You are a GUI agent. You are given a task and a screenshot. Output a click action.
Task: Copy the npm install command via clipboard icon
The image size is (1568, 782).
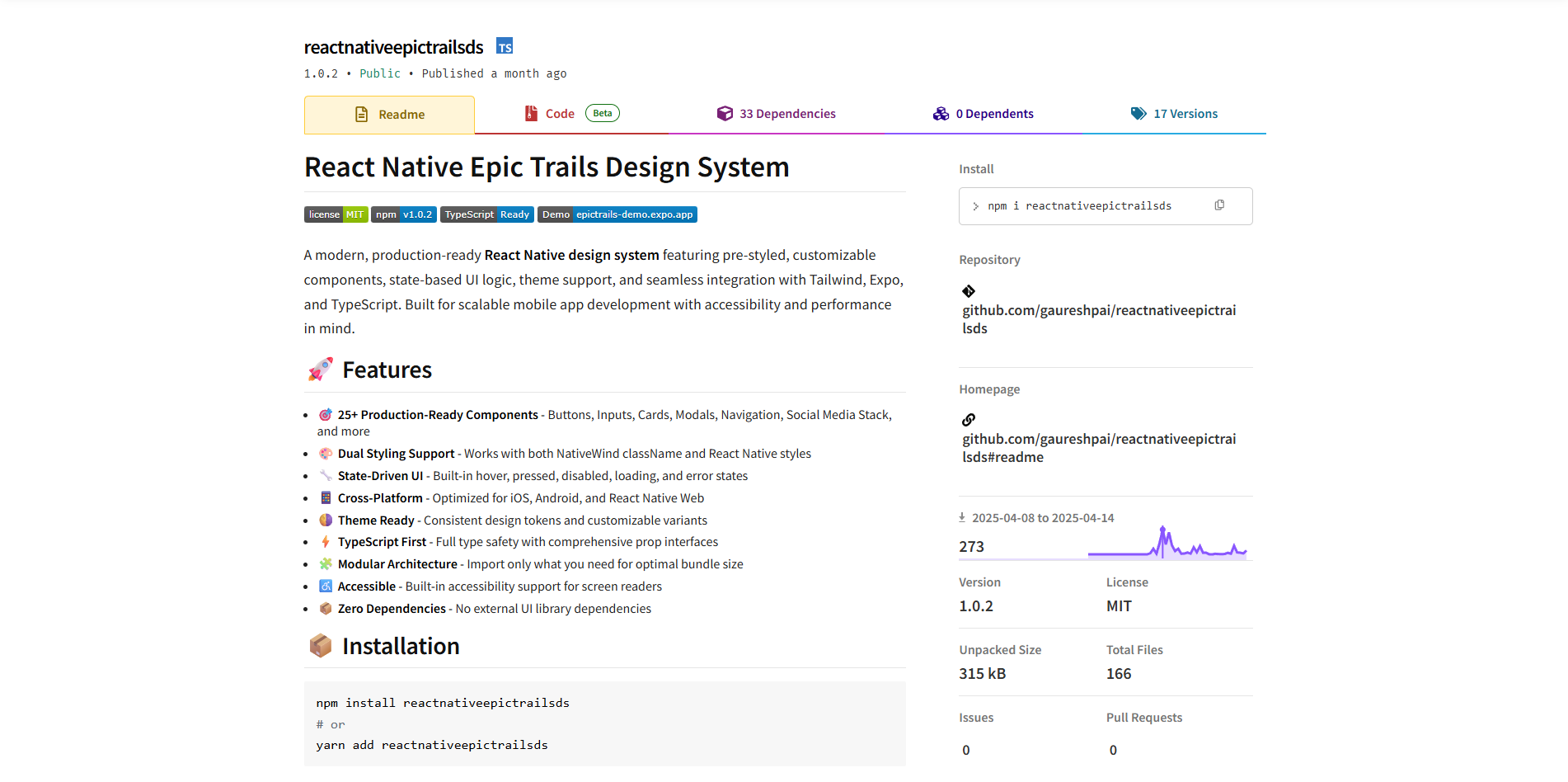[x=1219, y=205]
